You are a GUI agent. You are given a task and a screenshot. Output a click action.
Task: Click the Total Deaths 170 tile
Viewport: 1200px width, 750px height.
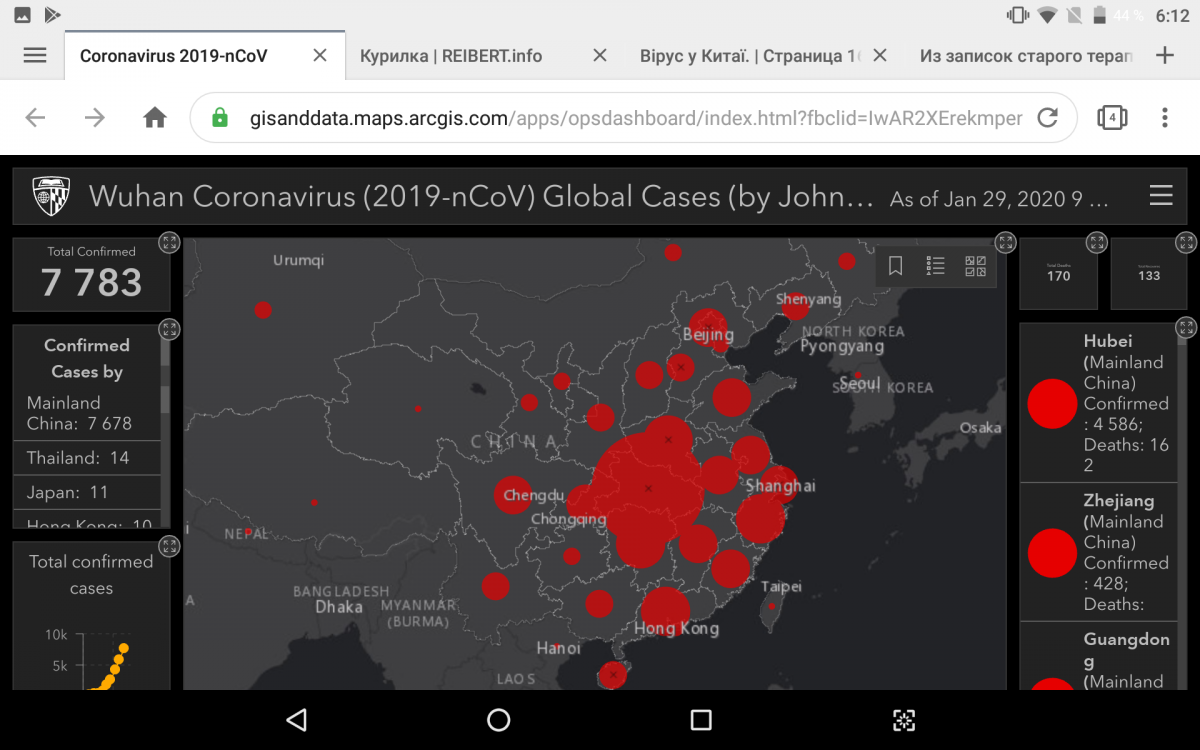coord(1058,273)
